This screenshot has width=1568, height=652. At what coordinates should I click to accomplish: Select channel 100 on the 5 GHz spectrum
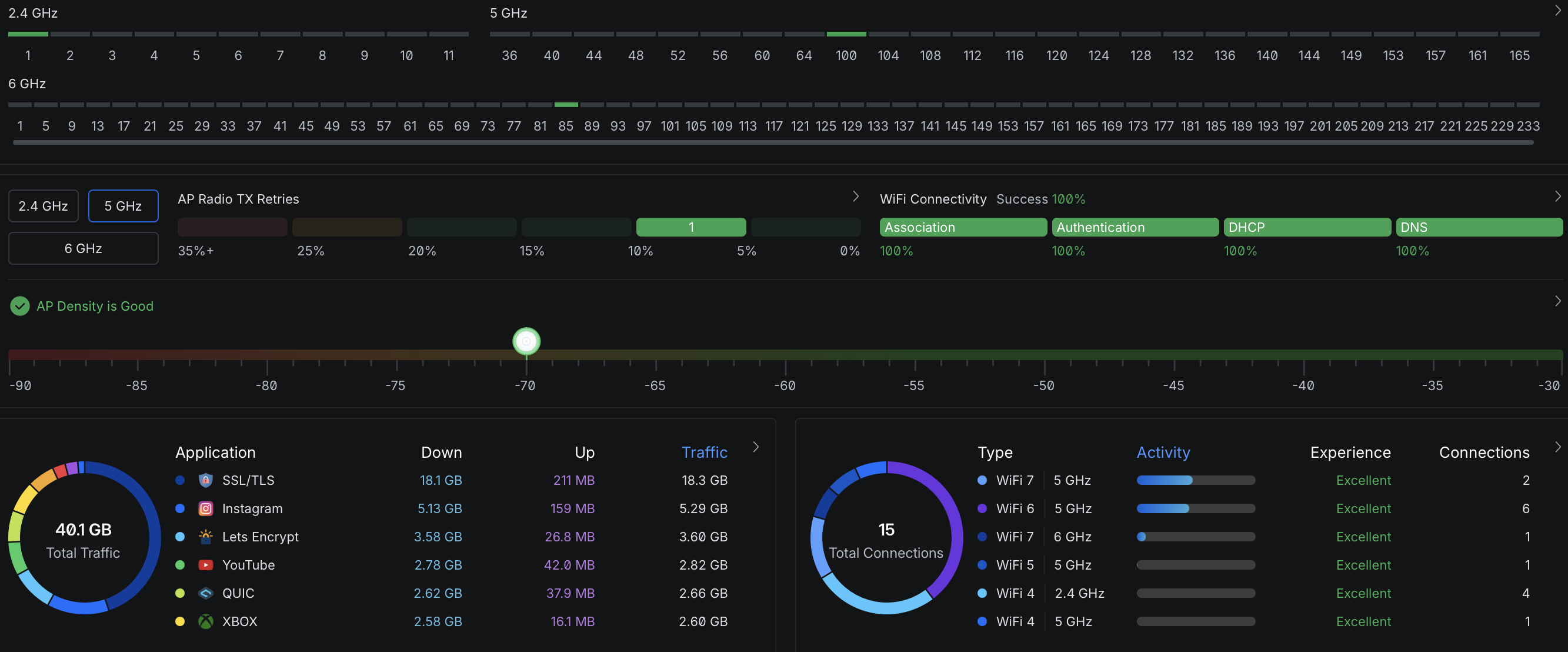click(x=846, y=35)
